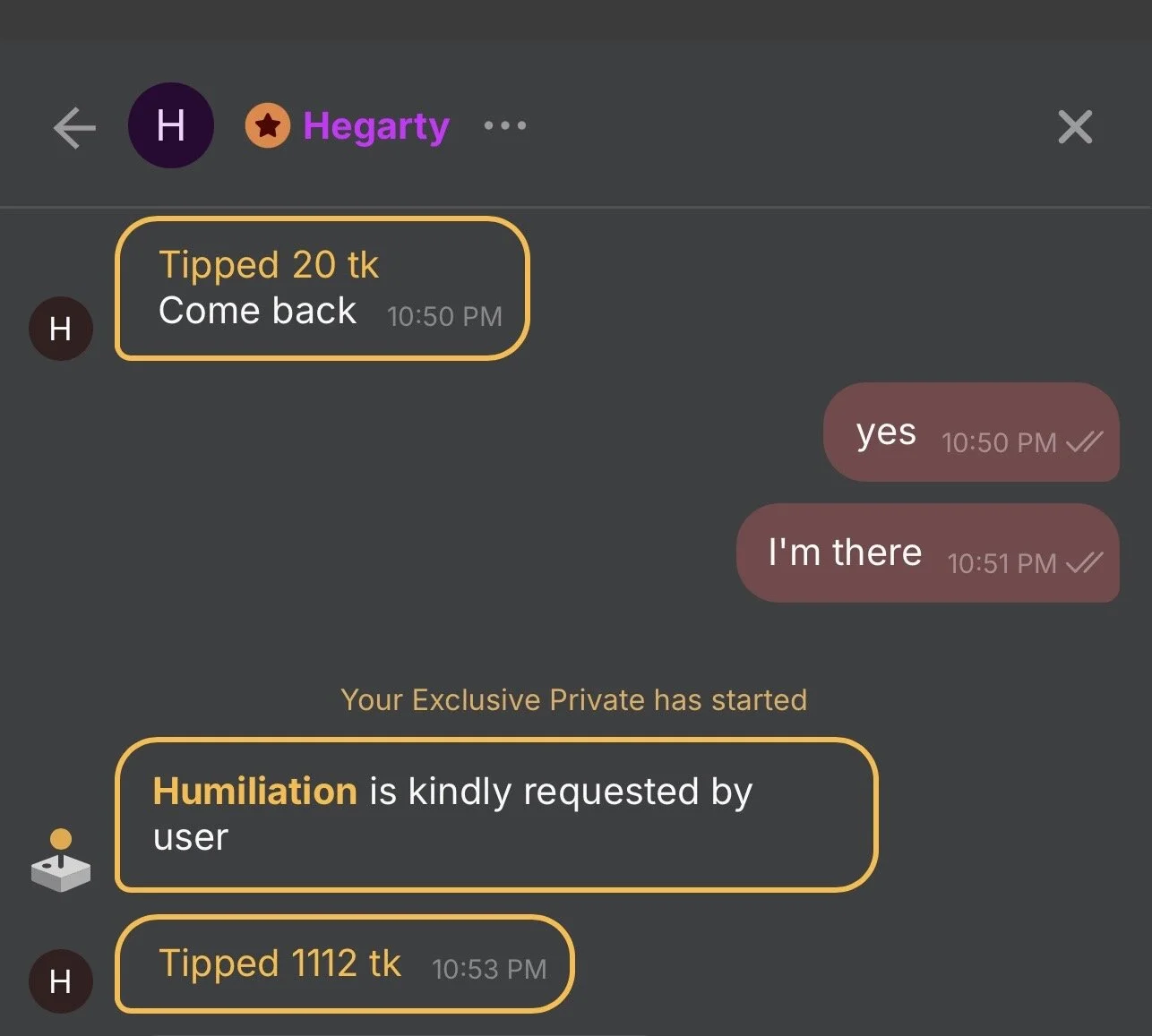Select the "I'm there" message bubble
This screenshot has width=1152, height=1036.
[x=927, y=552]
